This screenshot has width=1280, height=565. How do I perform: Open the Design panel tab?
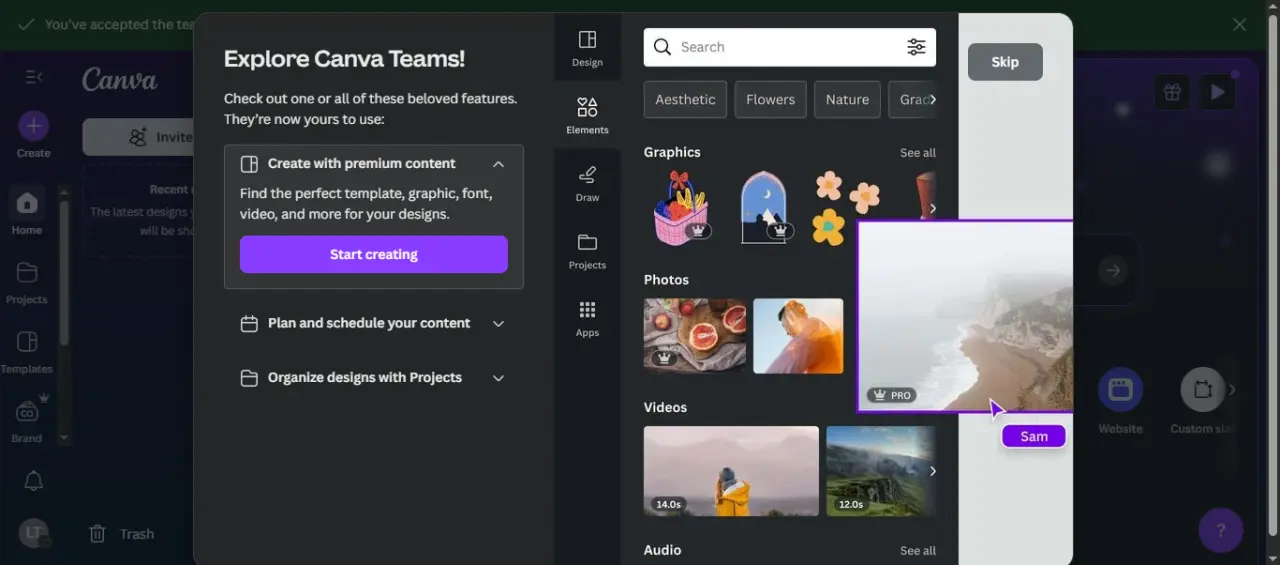pos(587,48)
